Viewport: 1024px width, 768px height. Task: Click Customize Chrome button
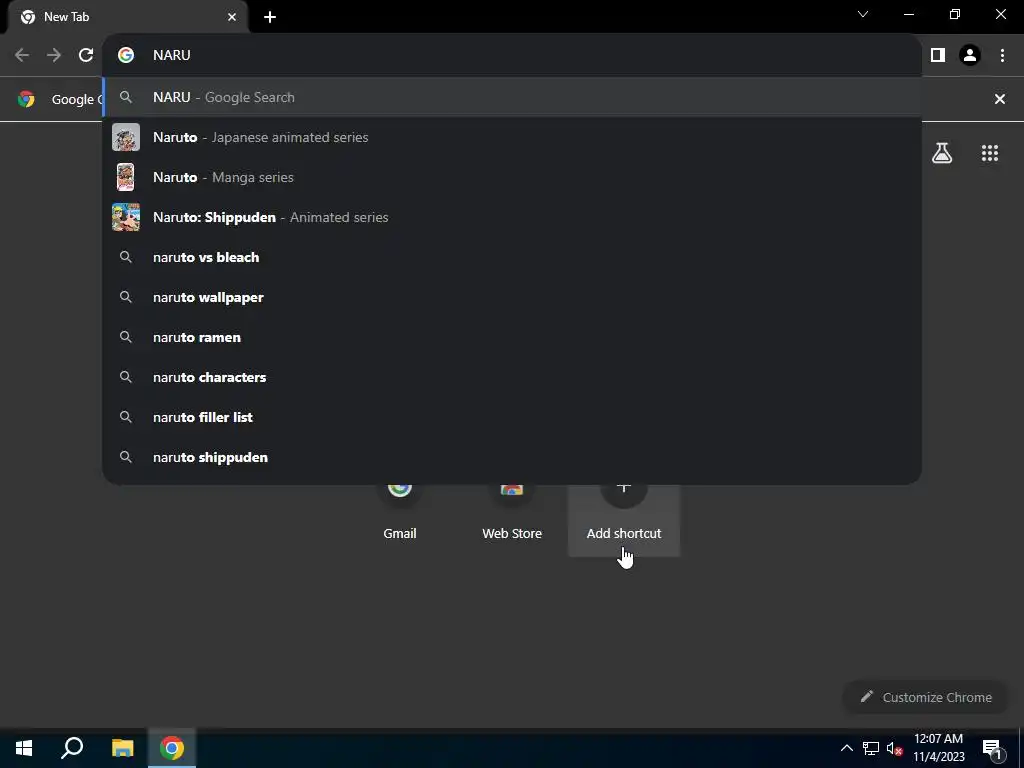pyautogui.click(x=925, y=697)
